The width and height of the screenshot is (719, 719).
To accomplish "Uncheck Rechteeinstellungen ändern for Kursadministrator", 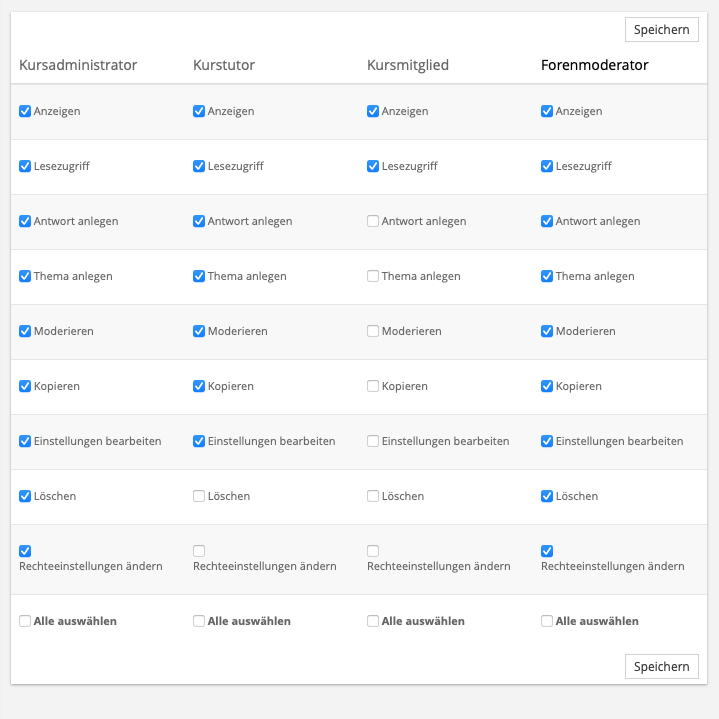I will tap(25, 551).
